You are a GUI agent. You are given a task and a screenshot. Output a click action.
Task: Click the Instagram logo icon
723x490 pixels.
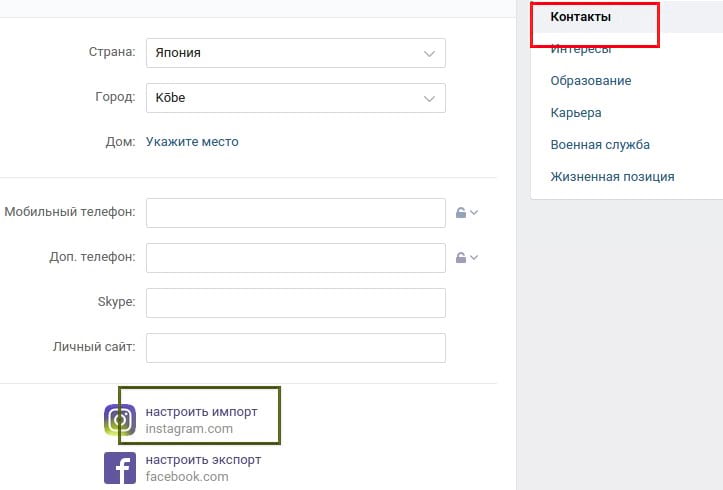pyautogui.click(x=120, y=420)
